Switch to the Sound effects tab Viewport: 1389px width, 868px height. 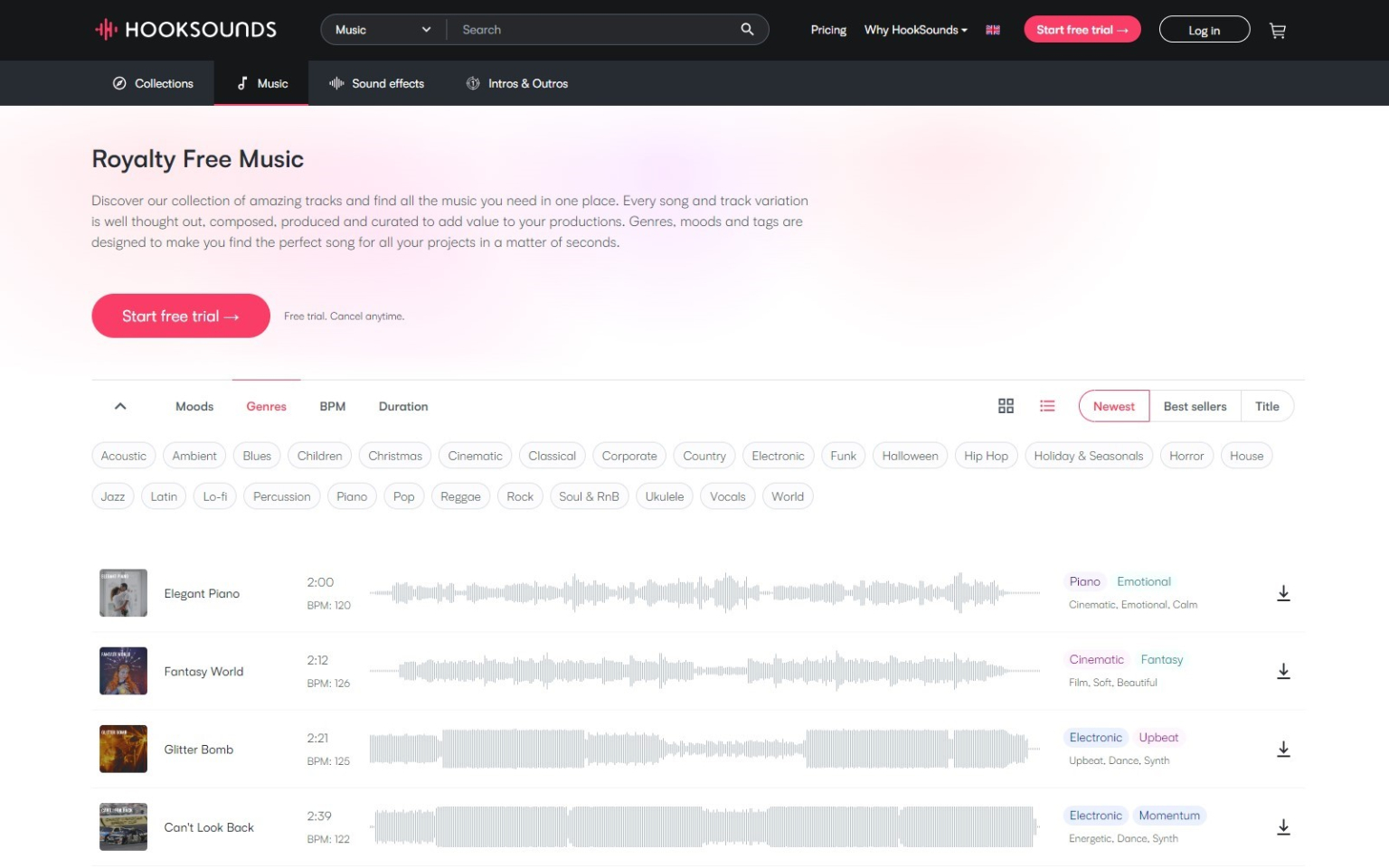coord(376,83)
